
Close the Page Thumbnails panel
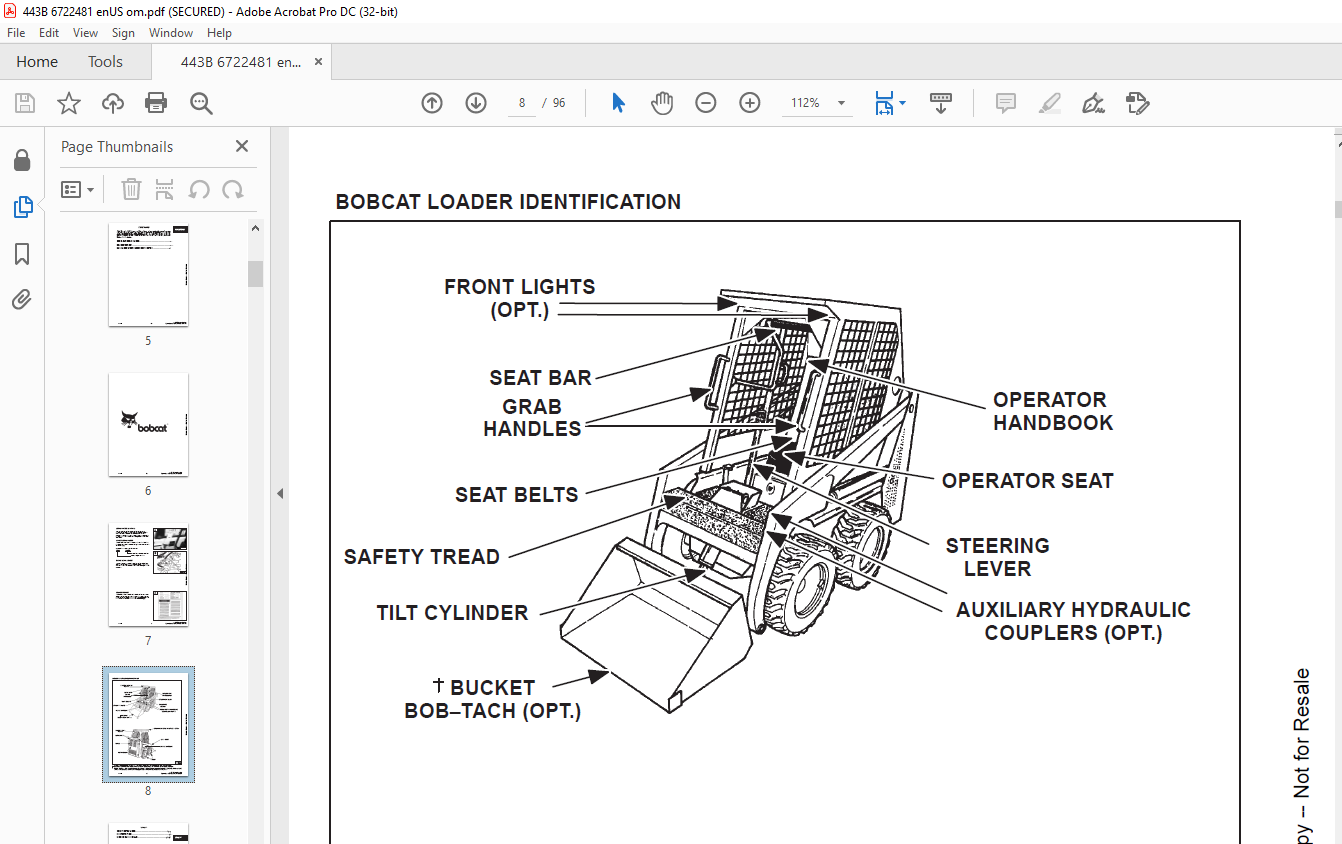click(242, 147)
